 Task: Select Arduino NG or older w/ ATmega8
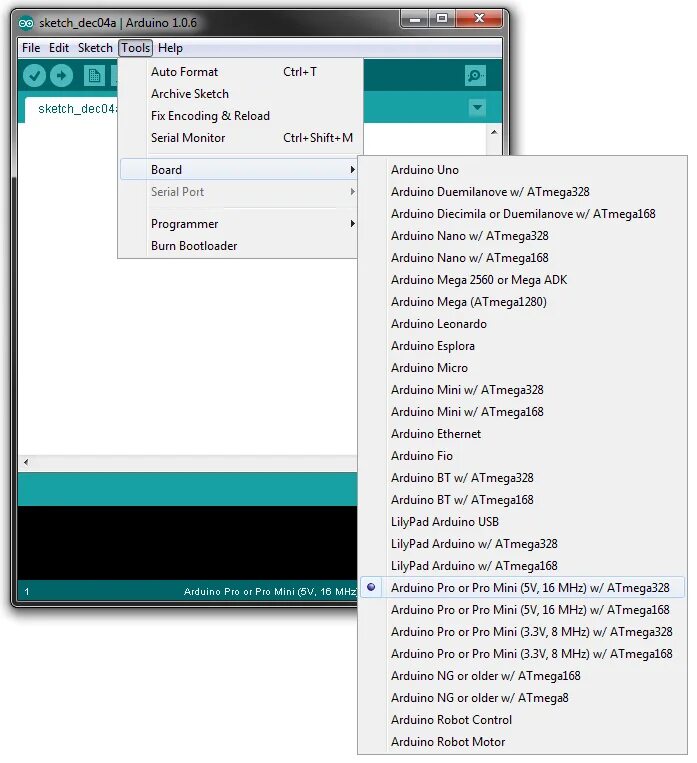point(522,698)
